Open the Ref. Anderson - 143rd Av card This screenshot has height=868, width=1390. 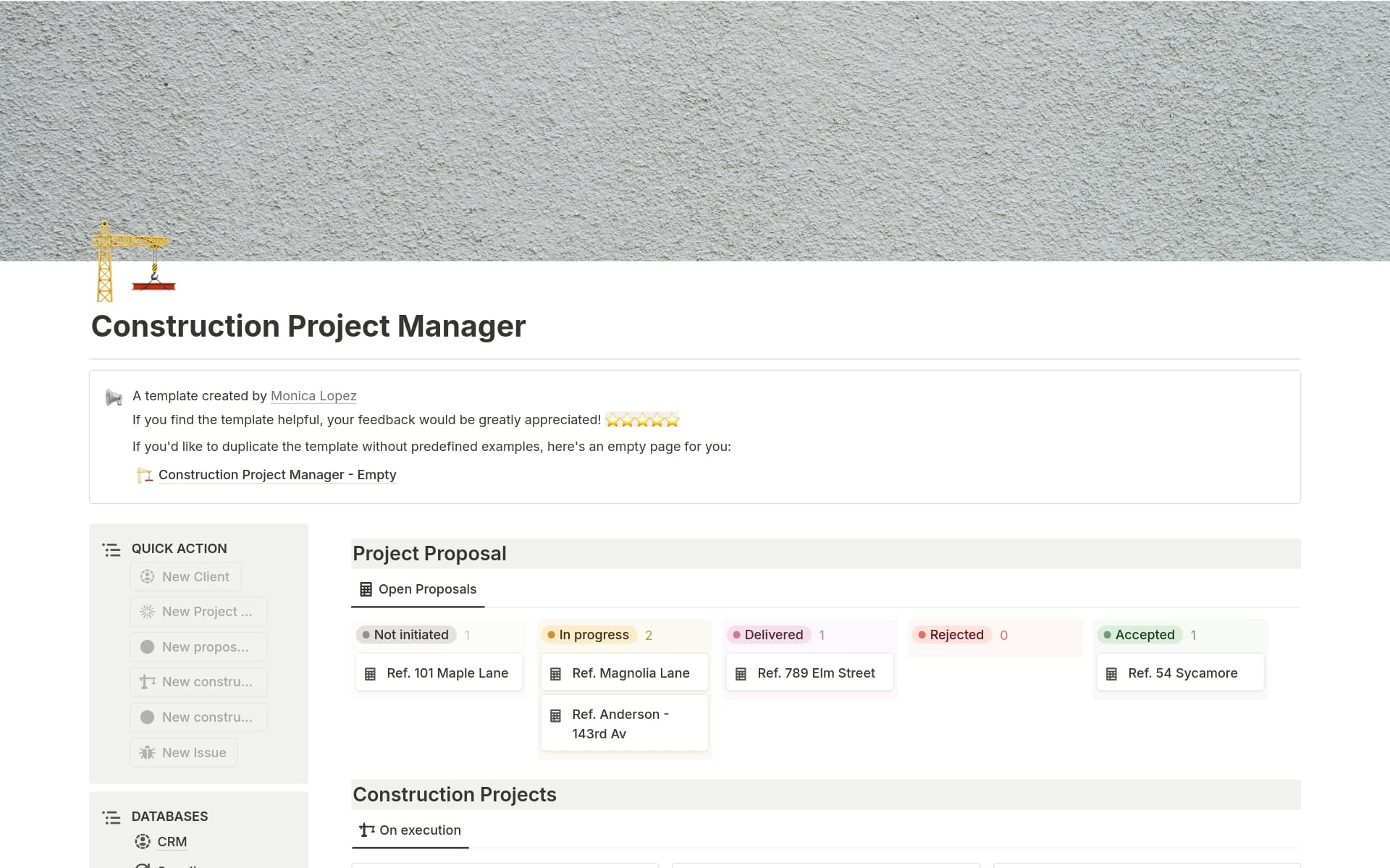tap(620, 724)
